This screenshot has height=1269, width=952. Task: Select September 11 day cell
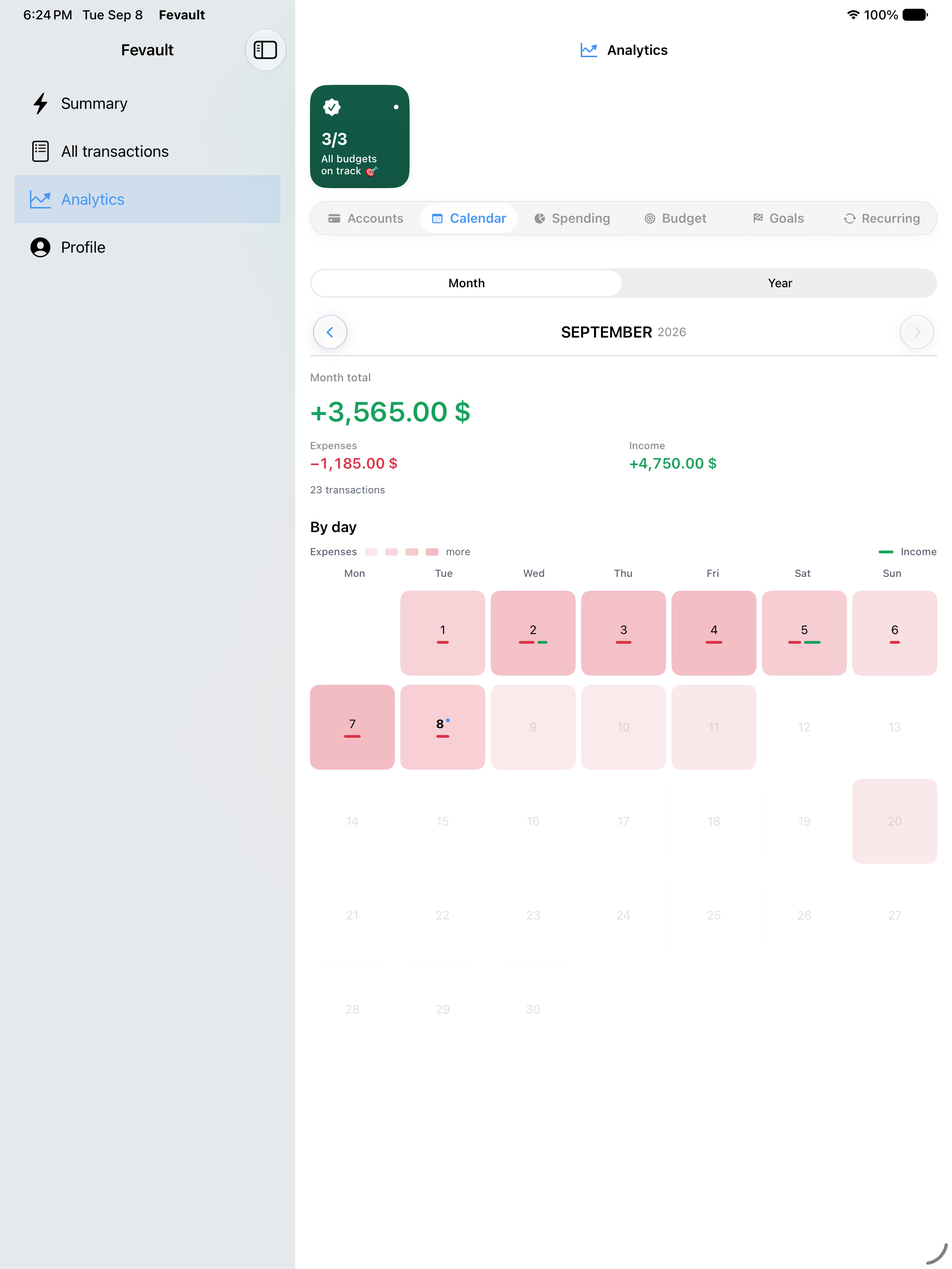pyautogui.click(x=714, y=727)
